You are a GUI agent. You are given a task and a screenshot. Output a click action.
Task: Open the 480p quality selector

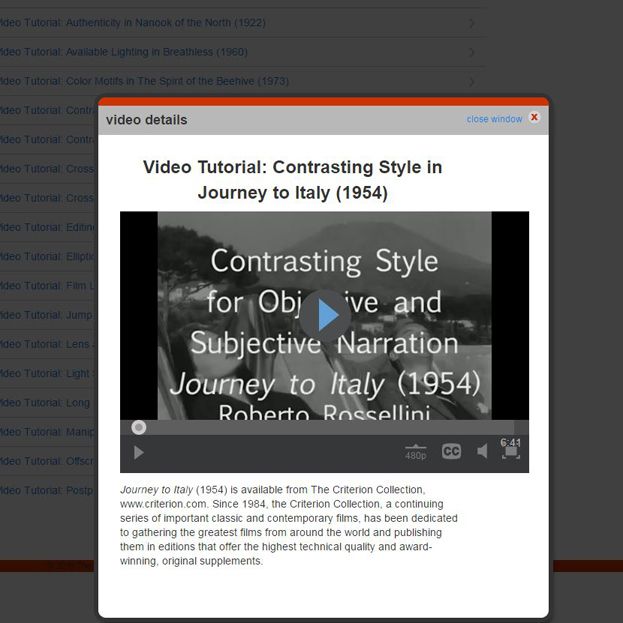pyautogui.click(x=416, y=453)
